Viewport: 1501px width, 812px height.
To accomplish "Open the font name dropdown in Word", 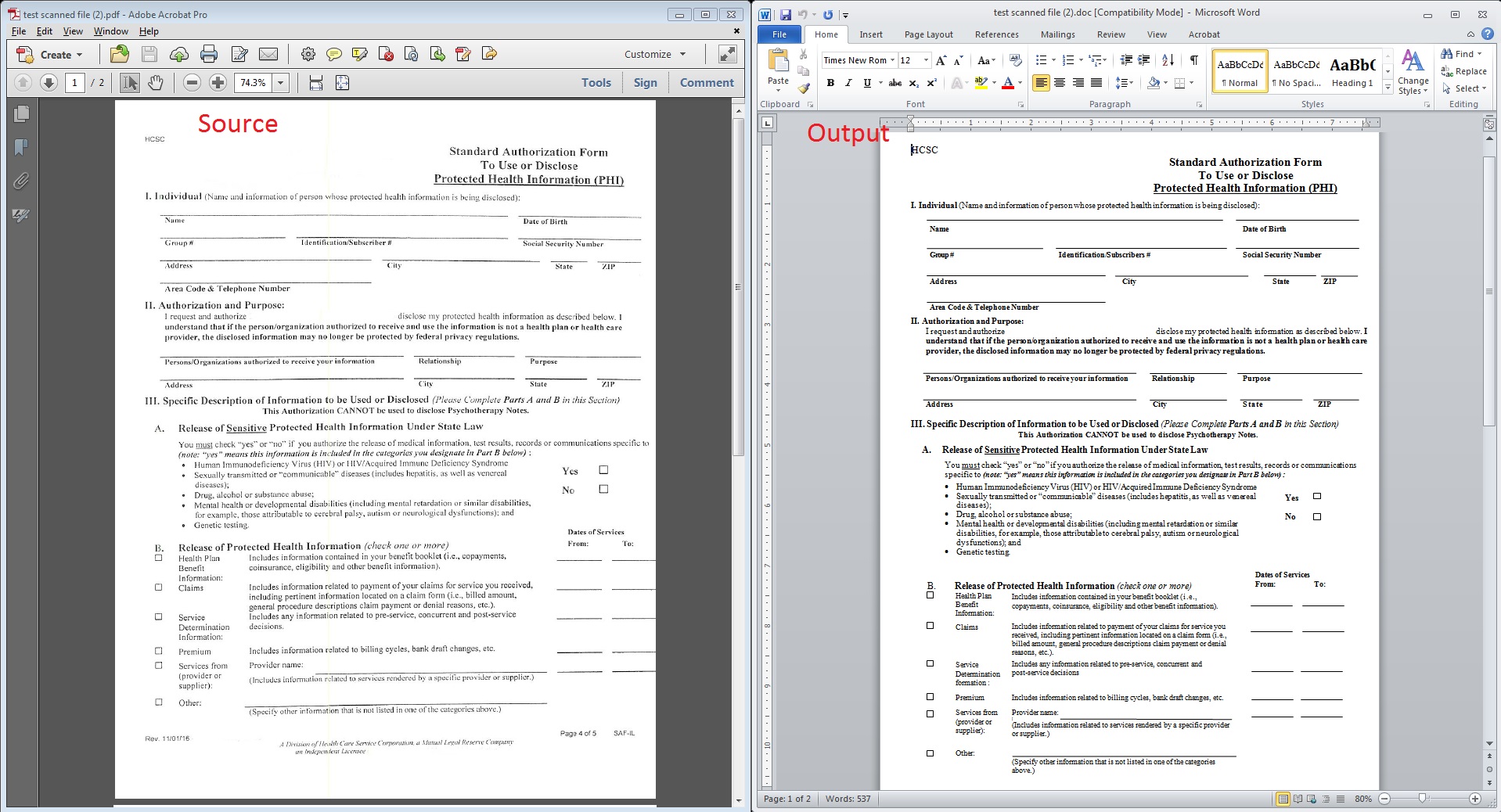I will tap(892, 60).
